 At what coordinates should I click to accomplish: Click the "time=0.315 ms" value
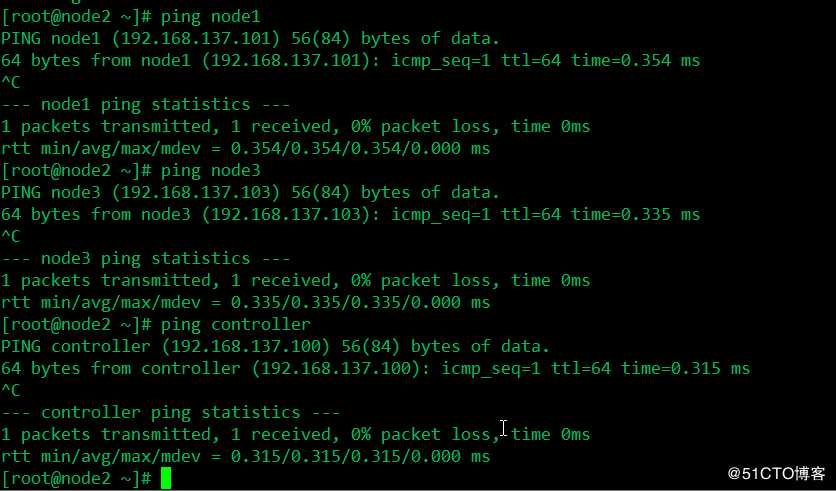(686, 368)
